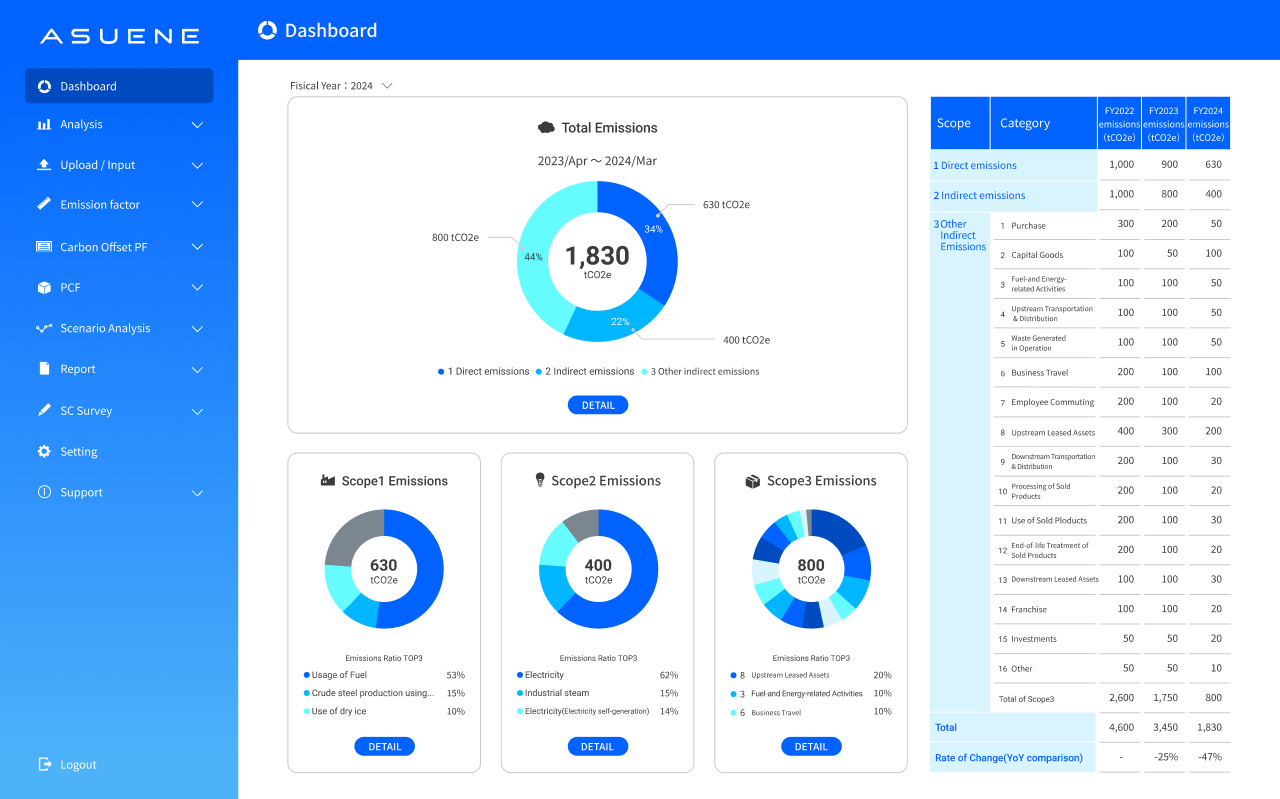Log out using the Logout control
The image size is (1280, 799).
tap(68, 764)
